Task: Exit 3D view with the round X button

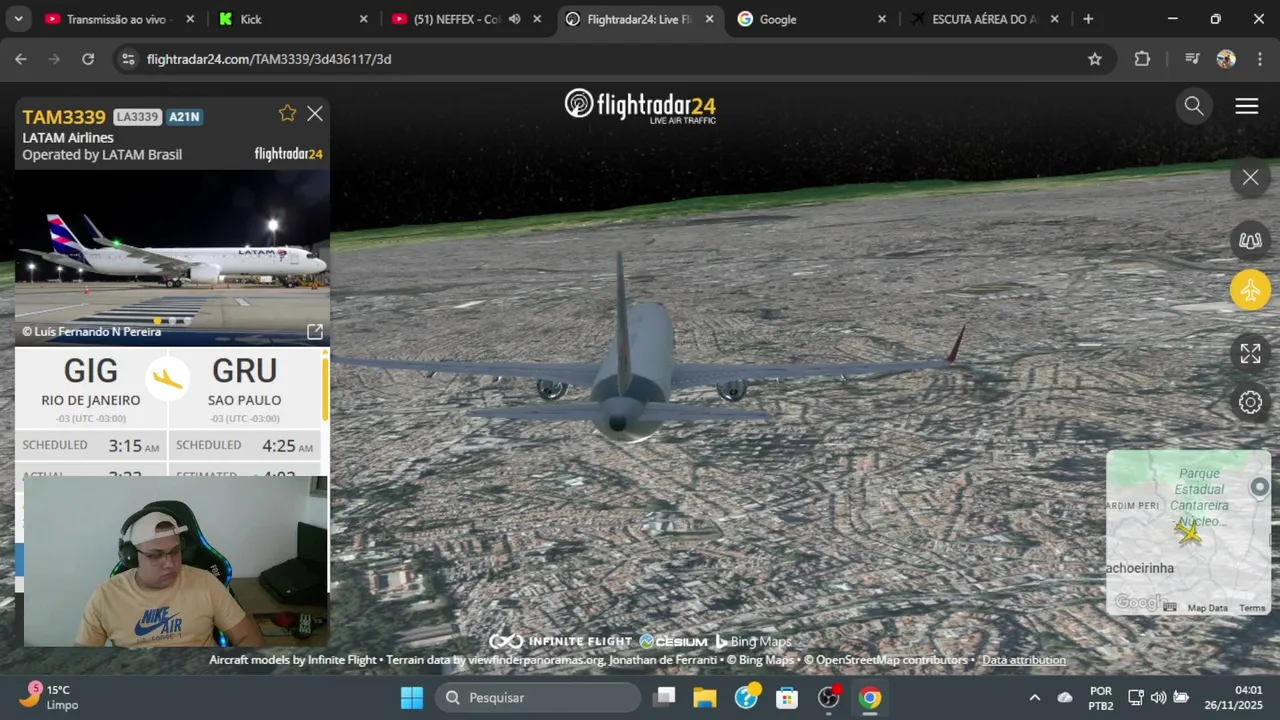Action: (x=1250, y=178)
